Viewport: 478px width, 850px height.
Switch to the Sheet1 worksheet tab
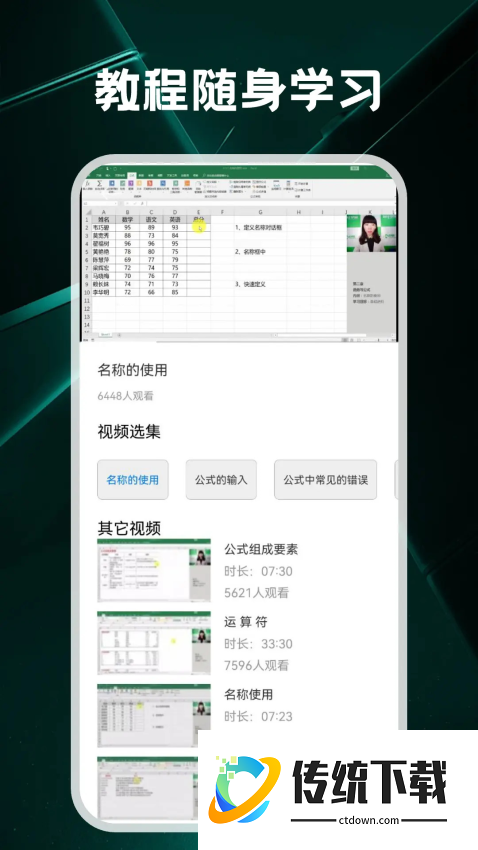coord(105,335)
